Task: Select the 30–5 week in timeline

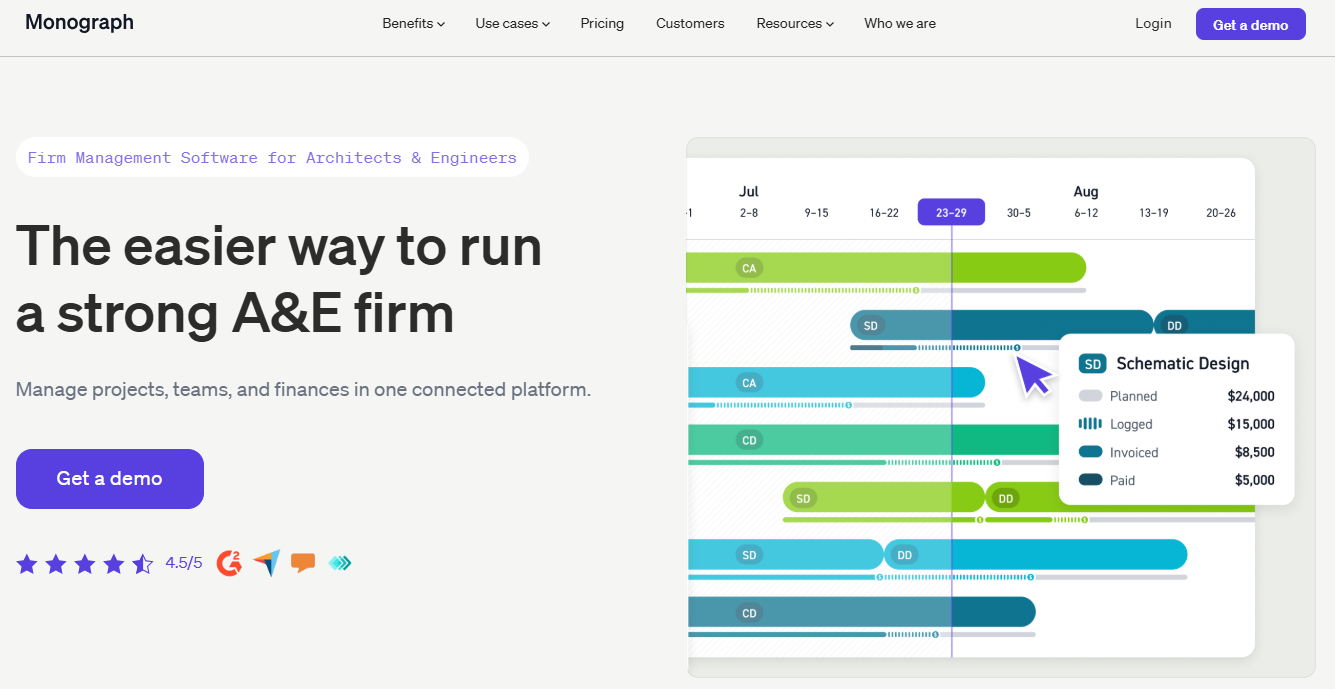Action: click(1019, 213)
